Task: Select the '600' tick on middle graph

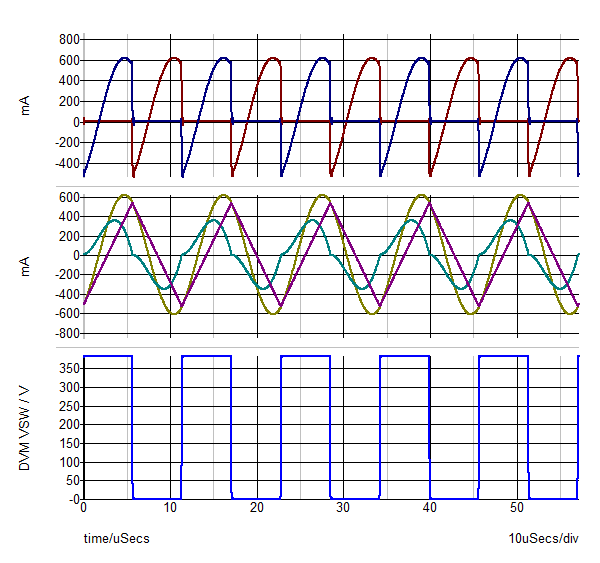Action: pos(69,197)
